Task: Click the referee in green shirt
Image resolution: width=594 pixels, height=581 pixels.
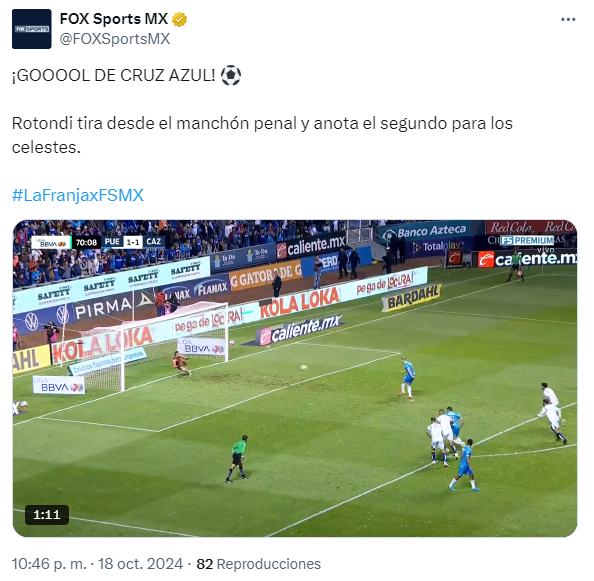Action: pyautogui.click(x=238, y=458)
